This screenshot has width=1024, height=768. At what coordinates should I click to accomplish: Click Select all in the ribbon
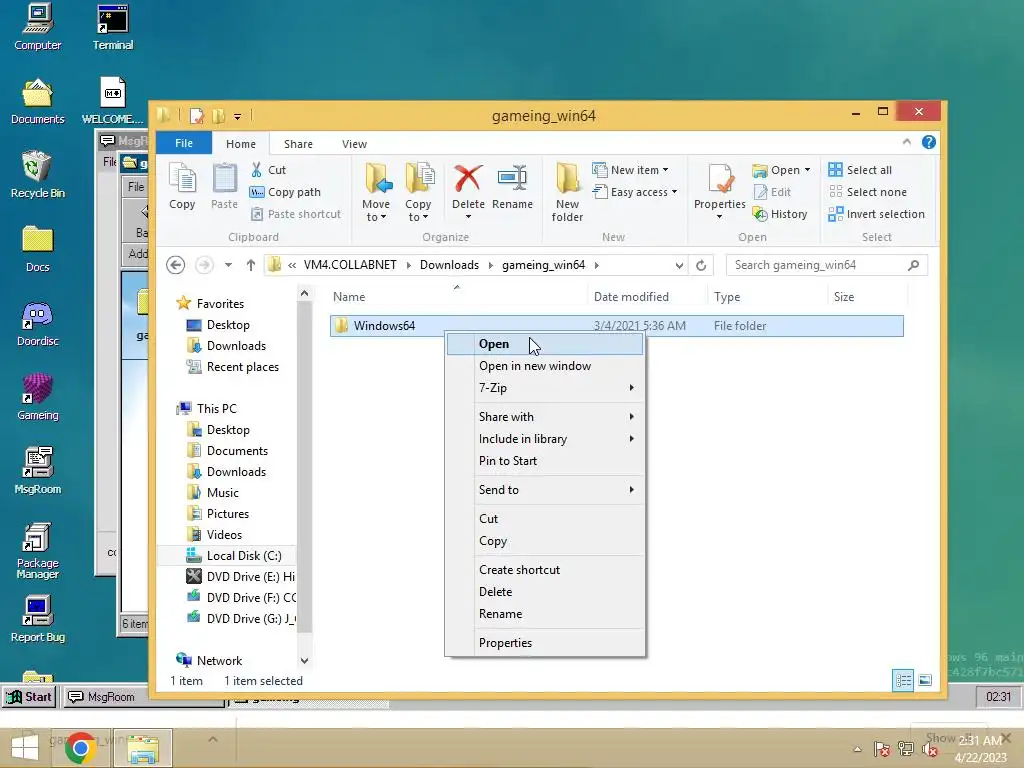pyautogui.click(x=860, y=170)
